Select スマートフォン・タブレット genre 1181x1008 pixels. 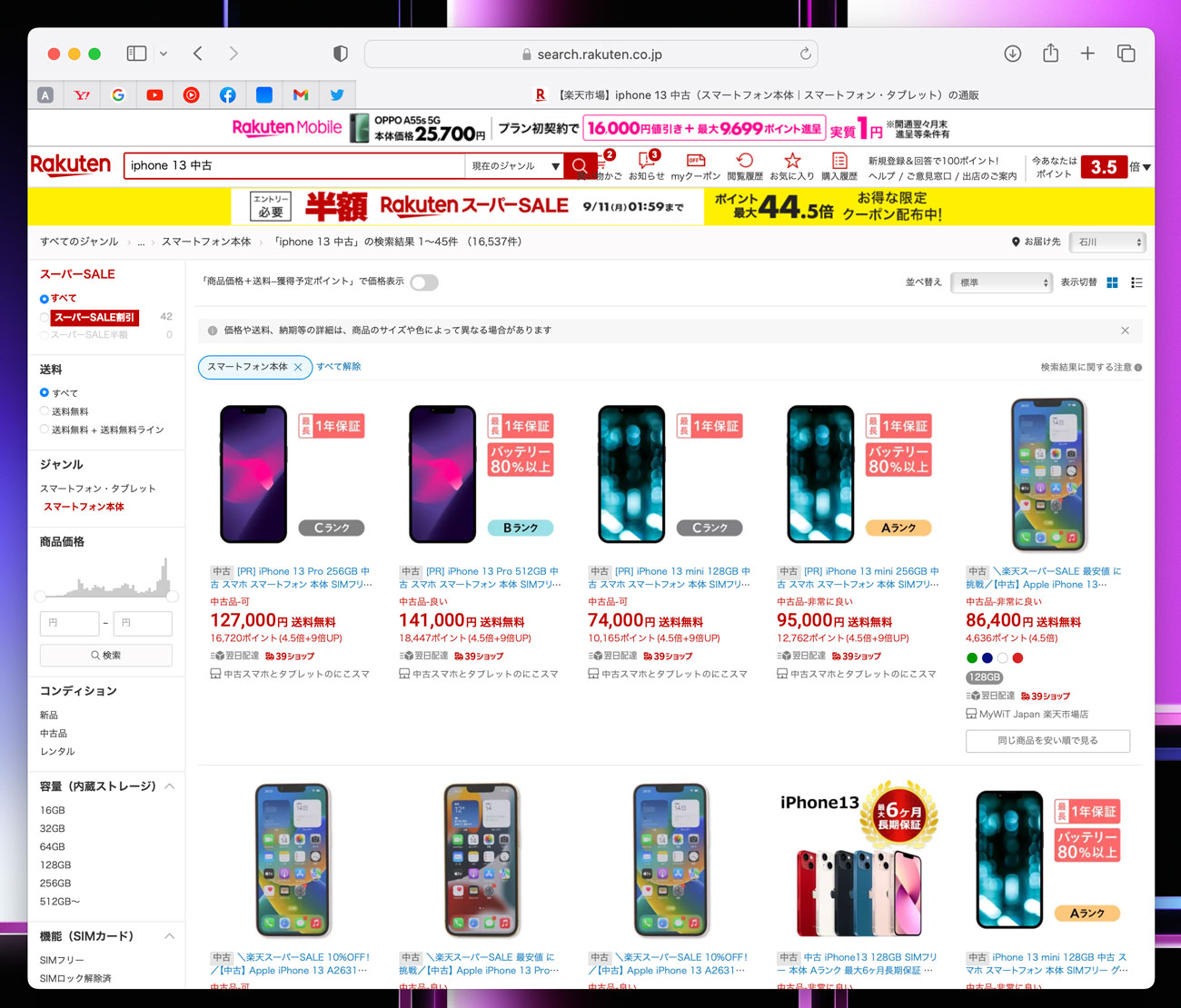(x=98, y=489)
